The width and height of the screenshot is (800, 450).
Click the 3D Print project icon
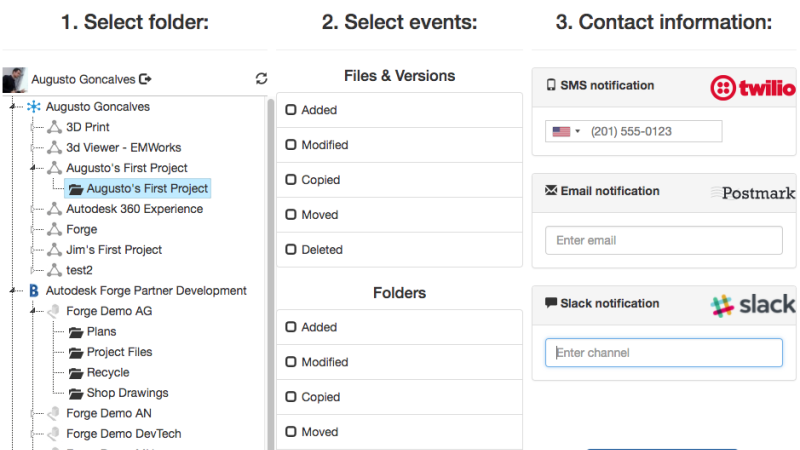click(54, 127)
